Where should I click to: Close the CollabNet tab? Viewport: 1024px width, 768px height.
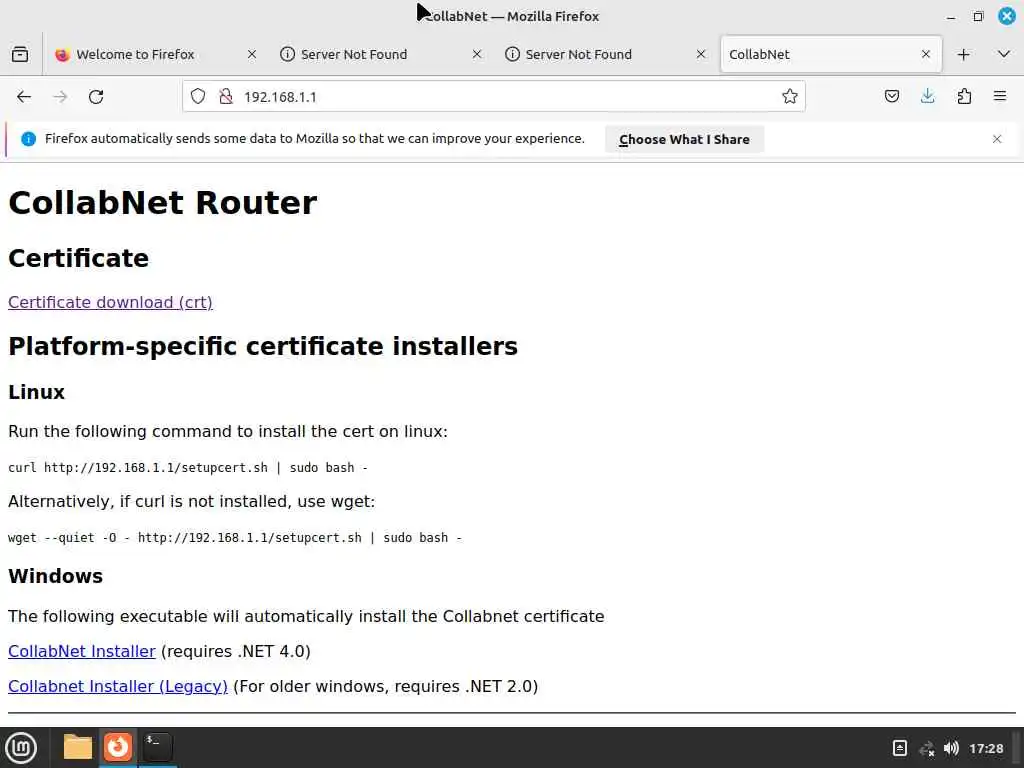925,54
